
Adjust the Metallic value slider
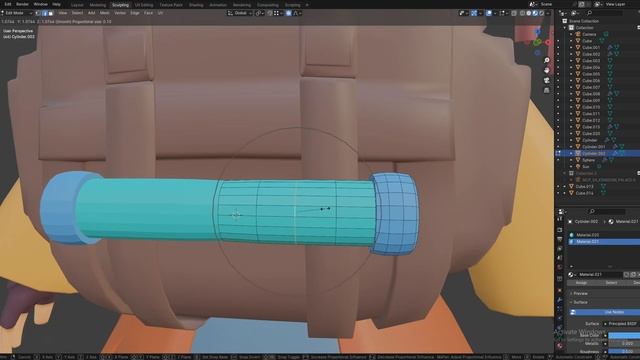point(624,344)
